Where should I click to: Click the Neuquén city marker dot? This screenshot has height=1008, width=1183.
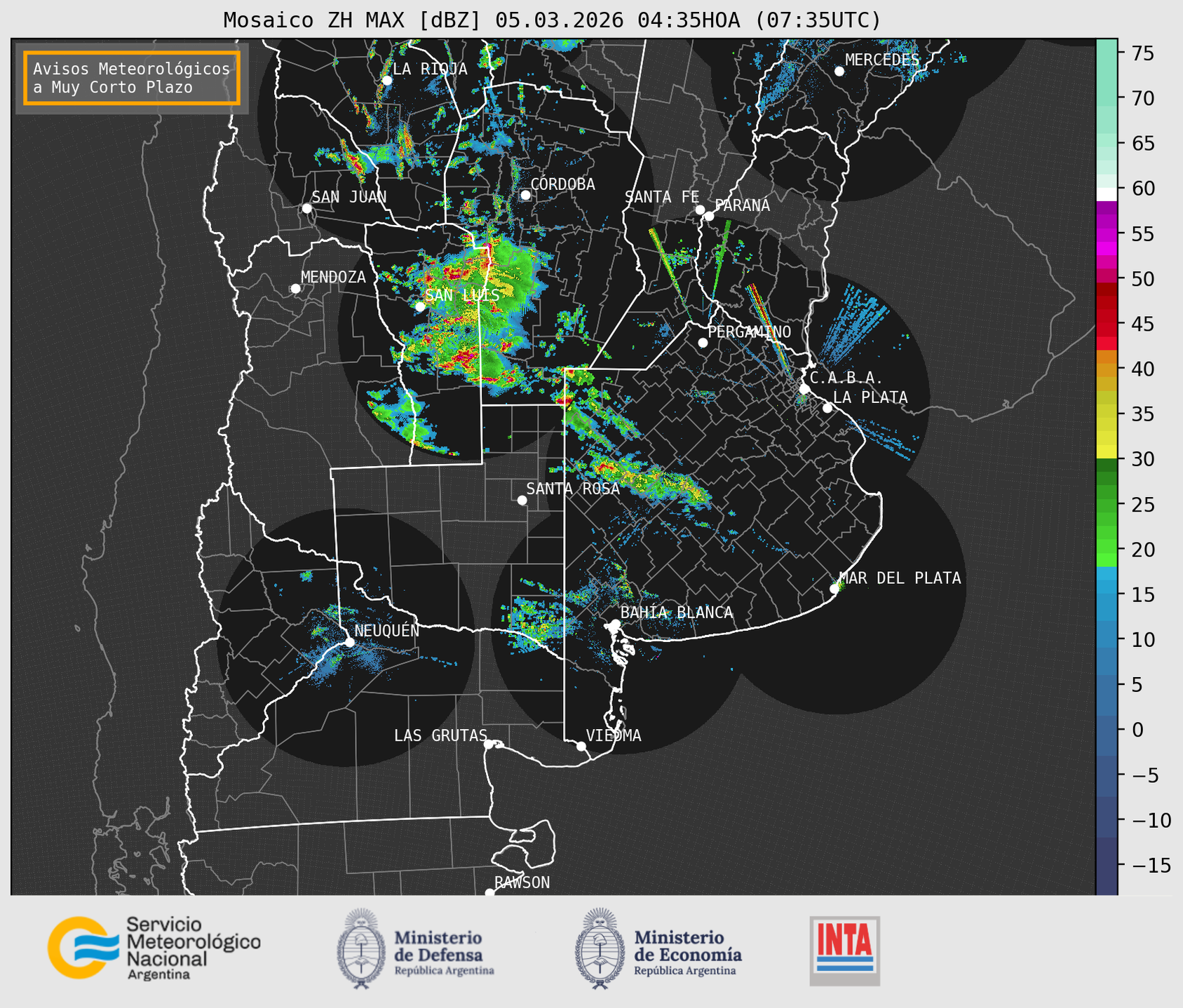click(349, 641)
